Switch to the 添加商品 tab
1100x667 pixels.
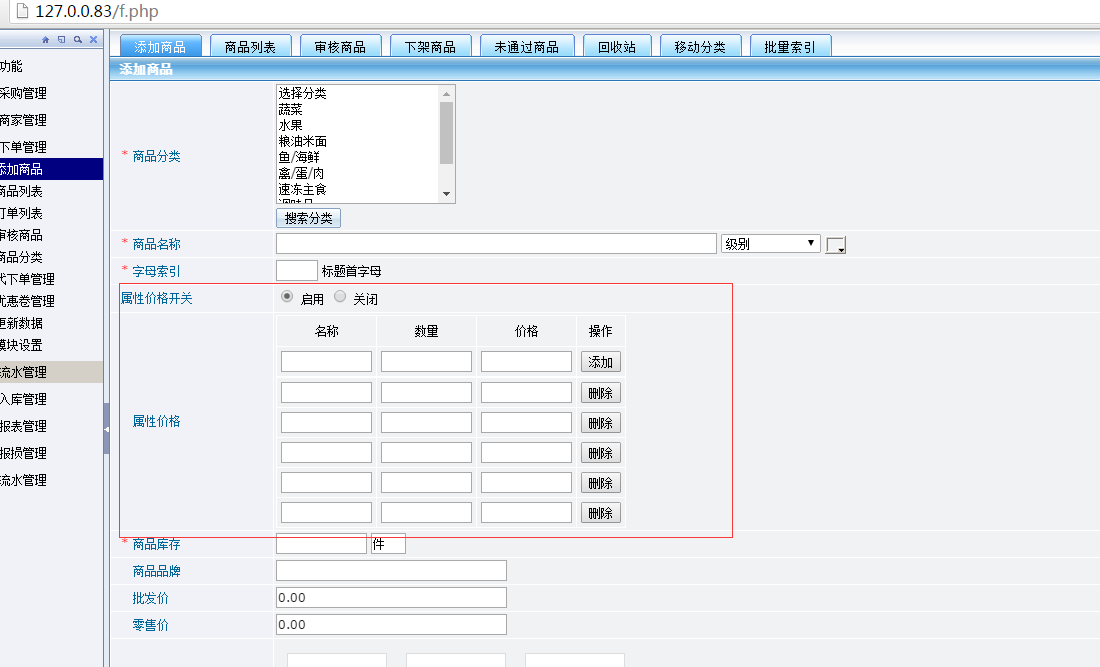click(161, 46)
